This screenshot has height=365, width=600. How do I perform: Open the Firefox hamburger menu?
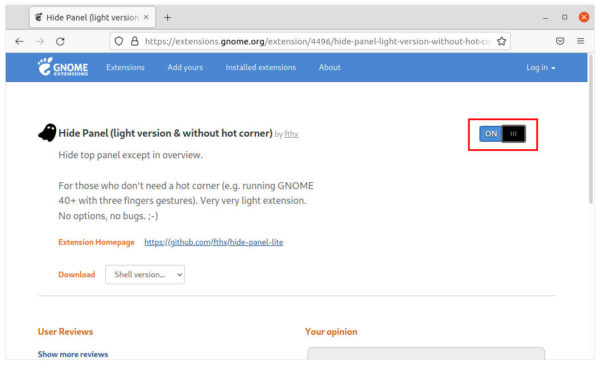point(580,41)
